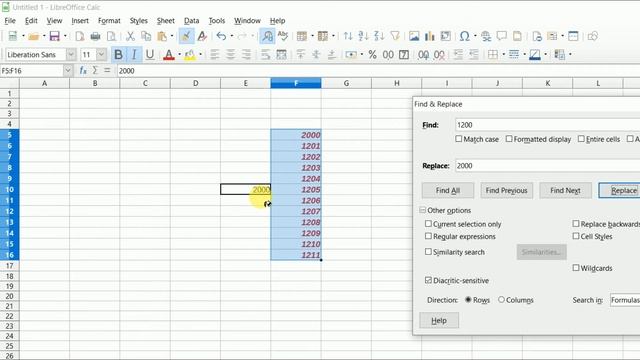This screenshot has width=640, height=360.
Task: Open the Data menu
Action: click(x=191, y=20)
